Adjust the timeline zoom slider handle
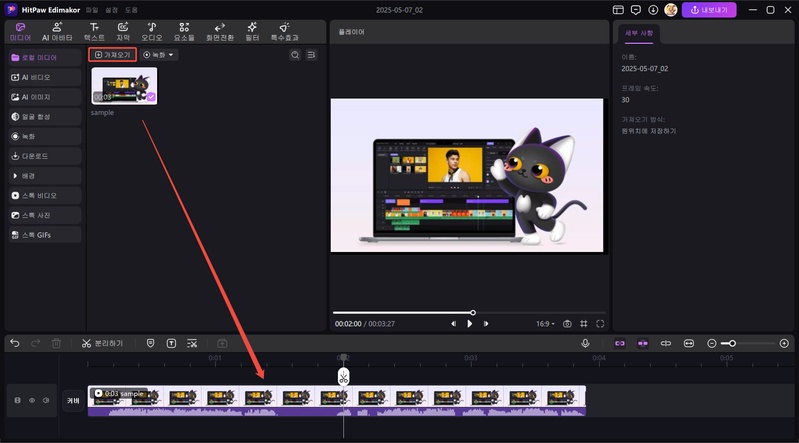 click(x=732, y=343)
